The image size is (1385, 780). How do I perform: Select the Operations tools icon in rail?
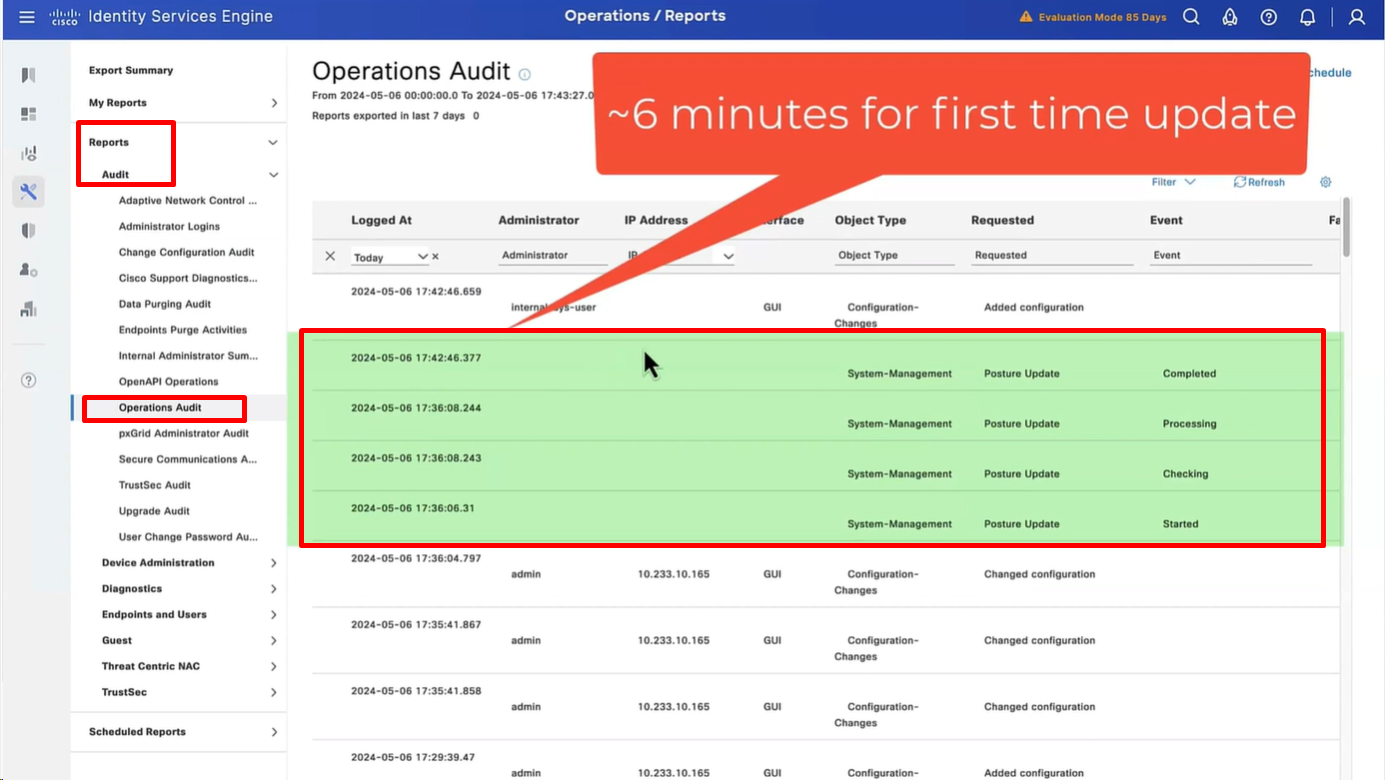[x=28, y=192]
